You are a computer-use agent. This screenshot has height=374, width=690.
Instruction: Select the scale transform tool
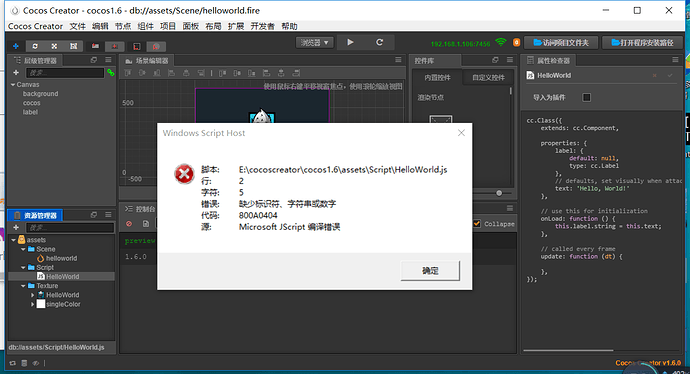tap(54, 46)
